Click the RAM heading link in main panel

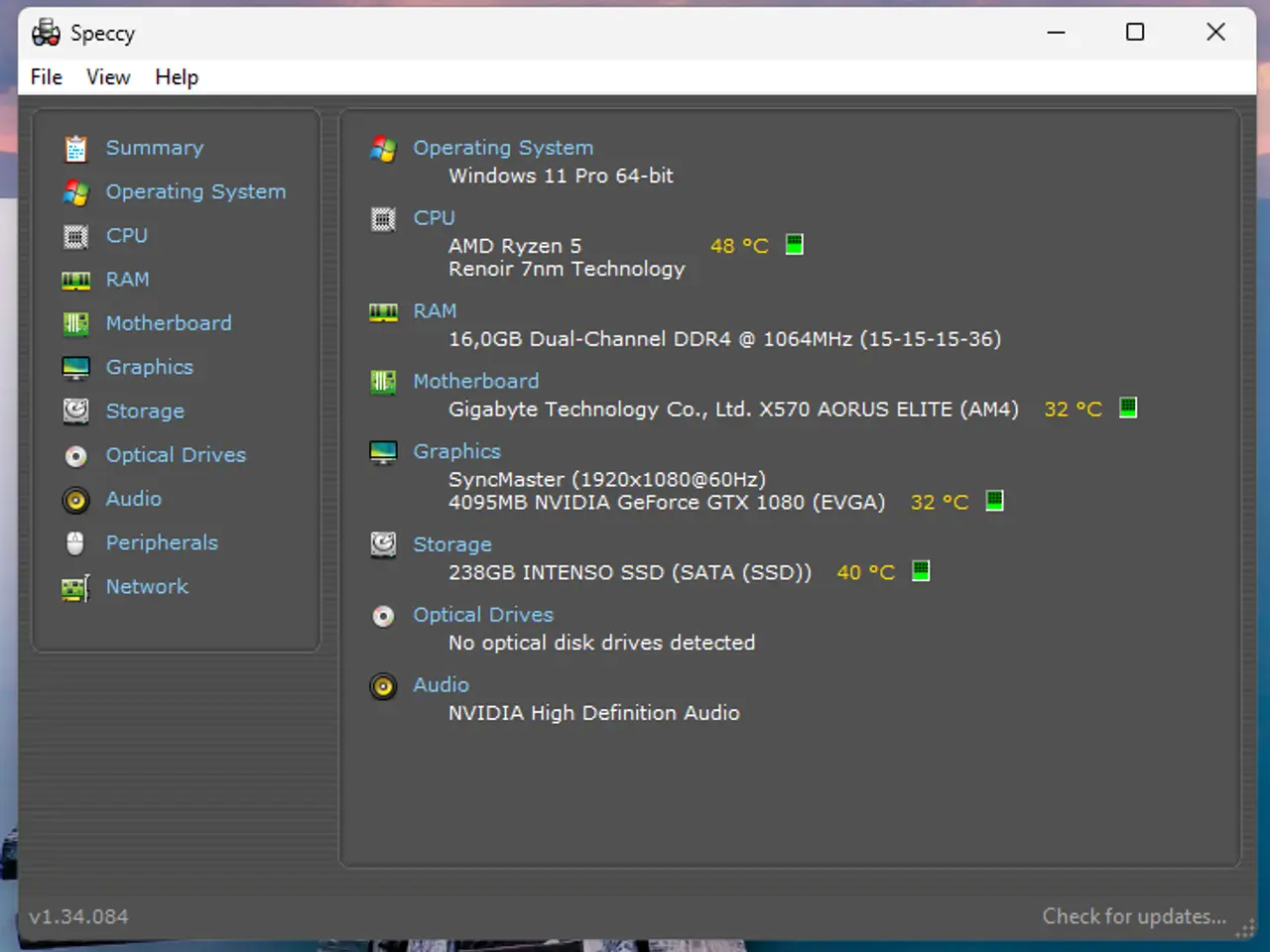pos(435,311)
